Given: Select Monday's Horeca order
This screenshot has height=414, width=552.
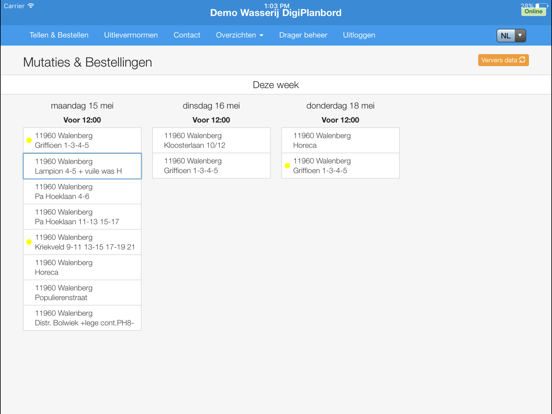Looking at the screenshot, I should pyautogui.click(x=82, y=268).
